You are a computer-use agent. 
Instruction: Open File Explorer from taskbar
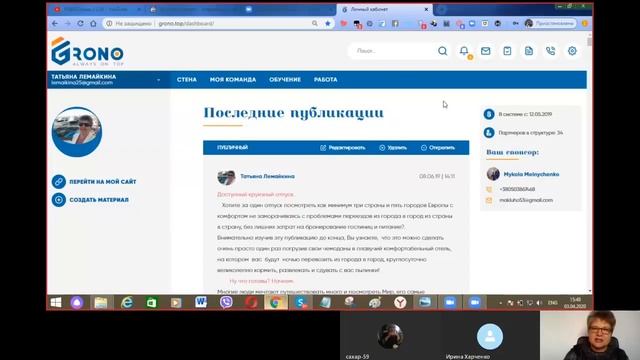101,302
